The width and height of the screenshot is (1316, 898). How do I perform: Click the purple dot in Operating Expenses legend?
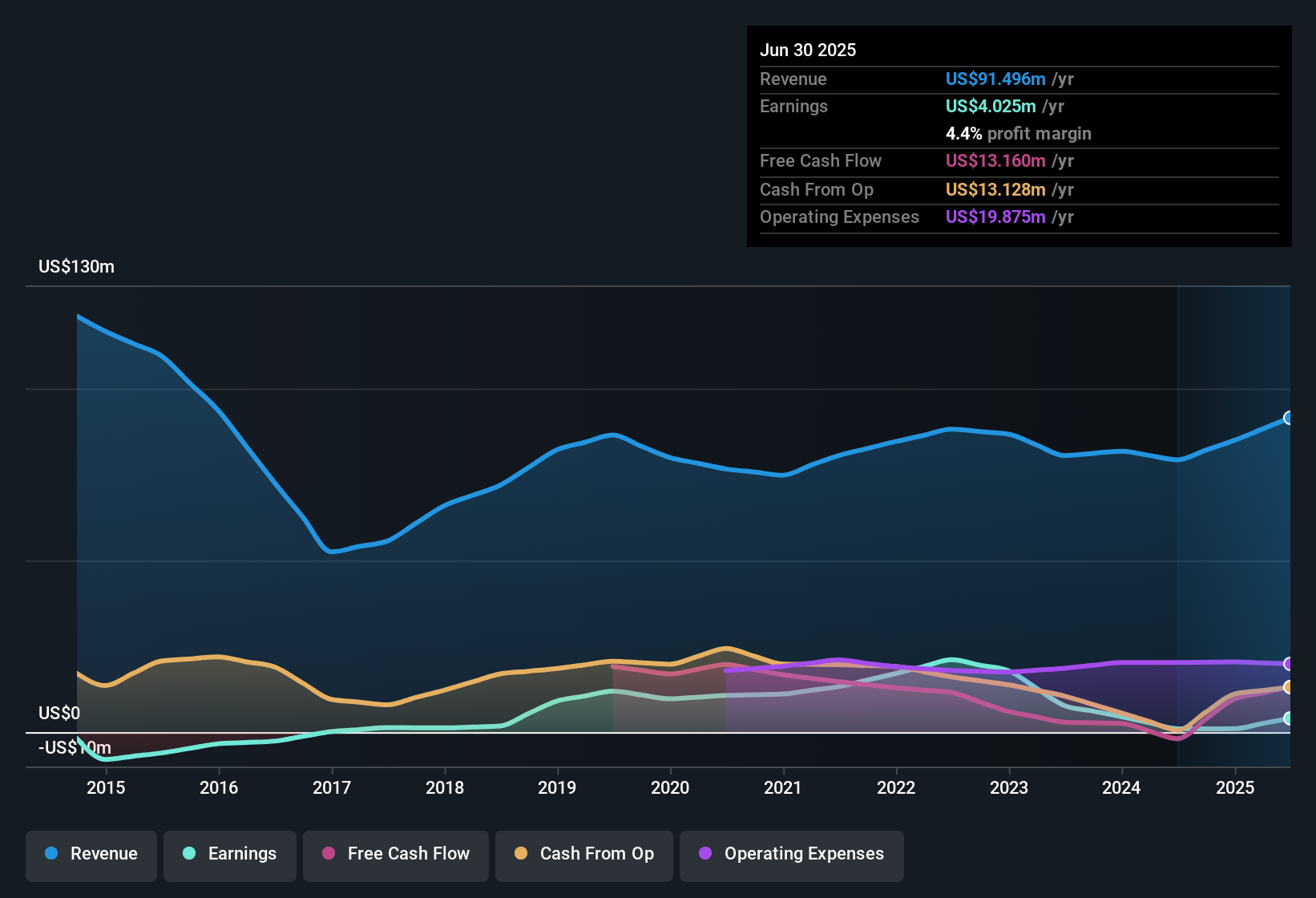pyautogui.click(x=705, y=853)
